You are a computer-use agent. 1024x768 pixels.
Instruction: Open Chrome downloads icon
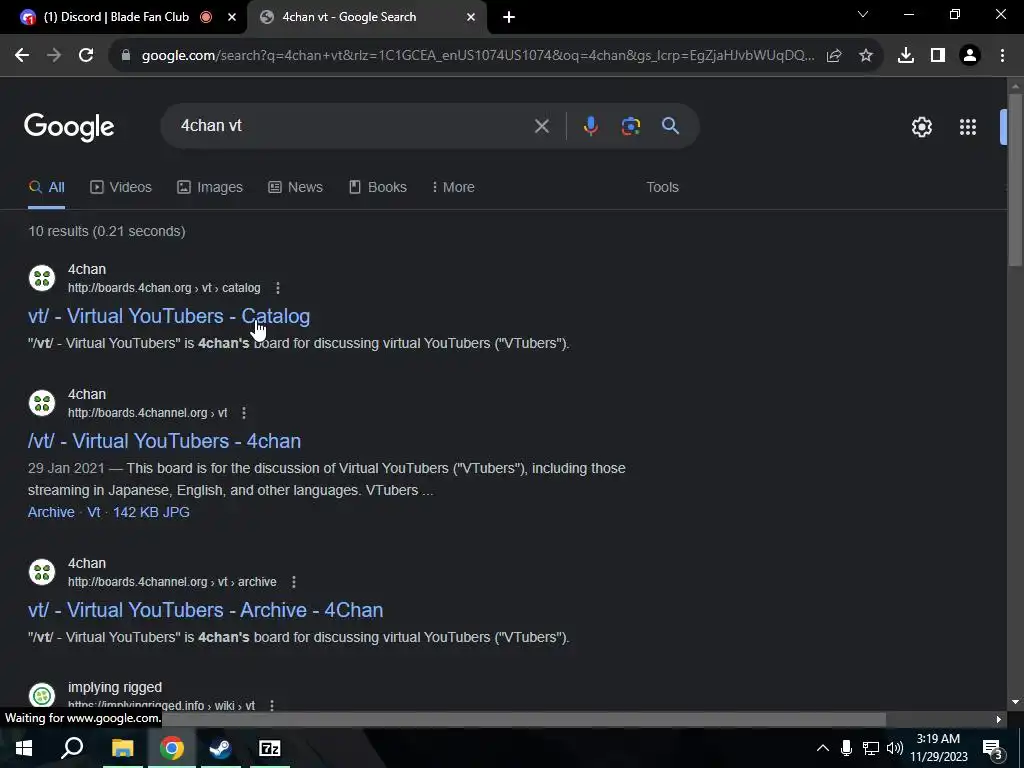point(906,56)
